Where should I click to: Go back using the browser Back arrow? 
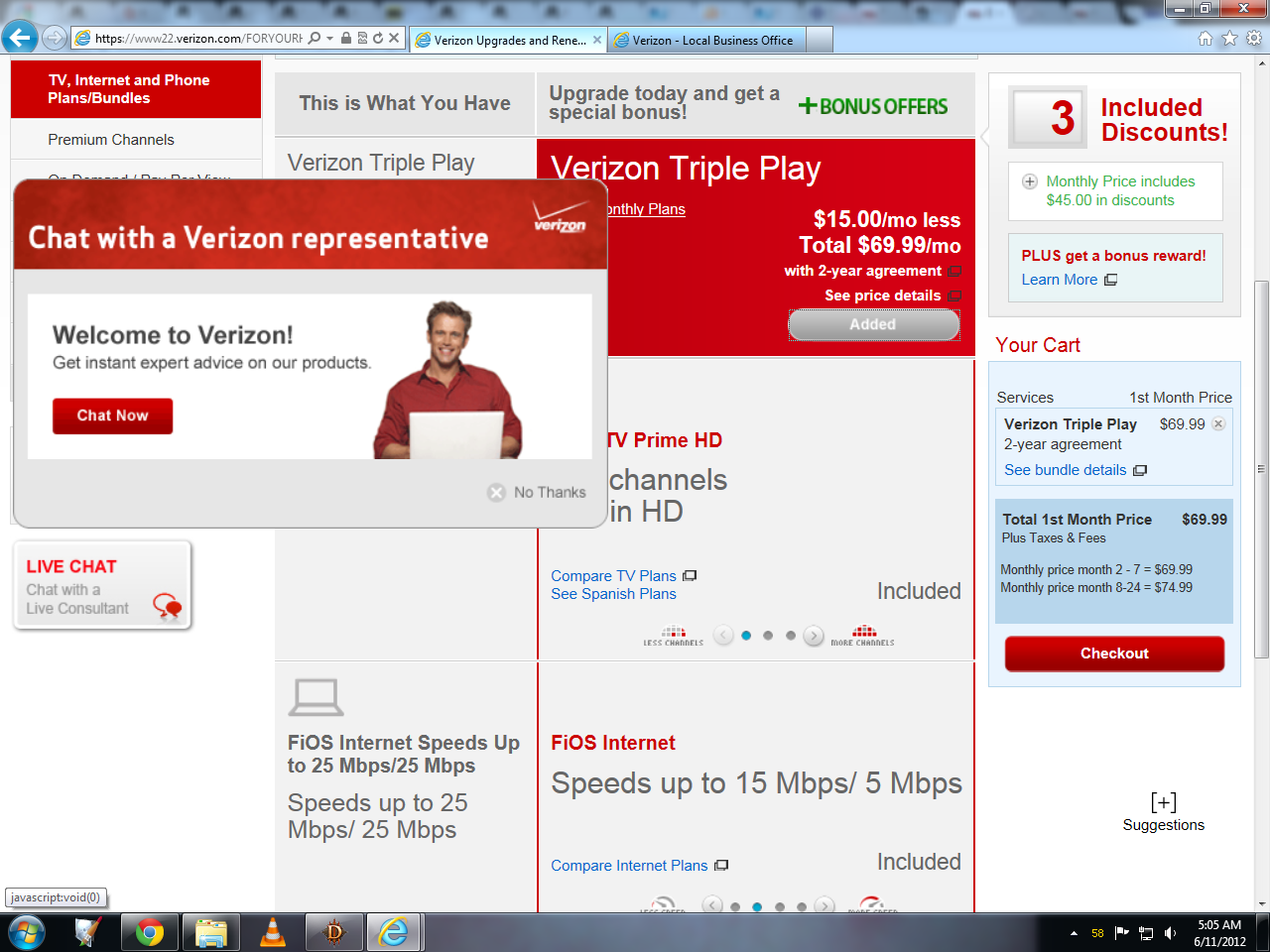point(20,38)
